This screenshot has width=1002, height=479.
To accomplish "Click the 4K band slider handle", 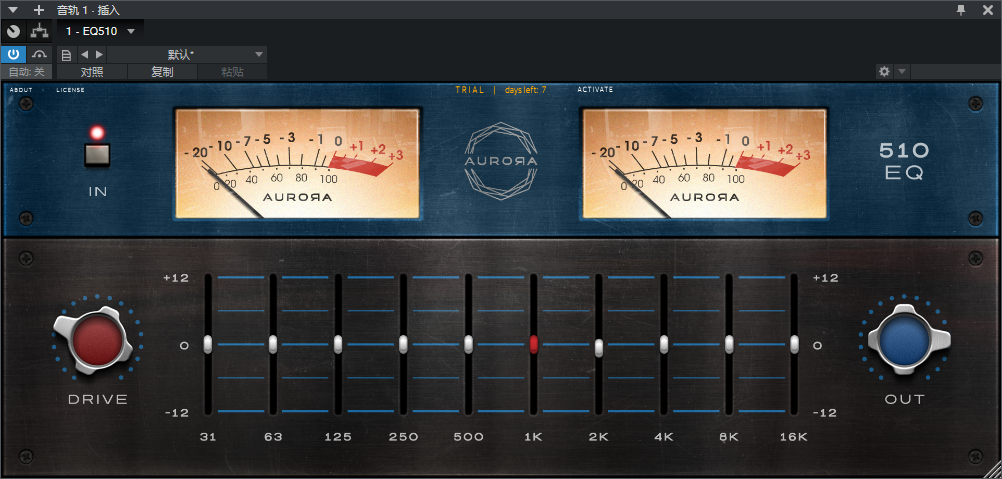I will point(664,344).
